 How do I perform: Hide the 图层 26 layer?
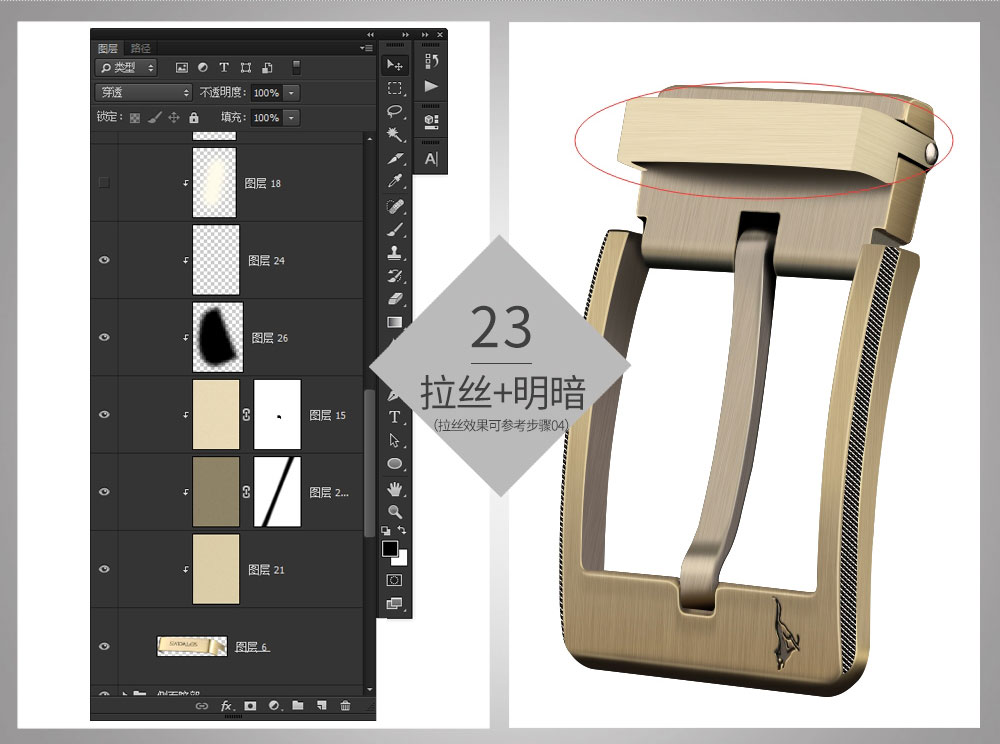point(104,338)
